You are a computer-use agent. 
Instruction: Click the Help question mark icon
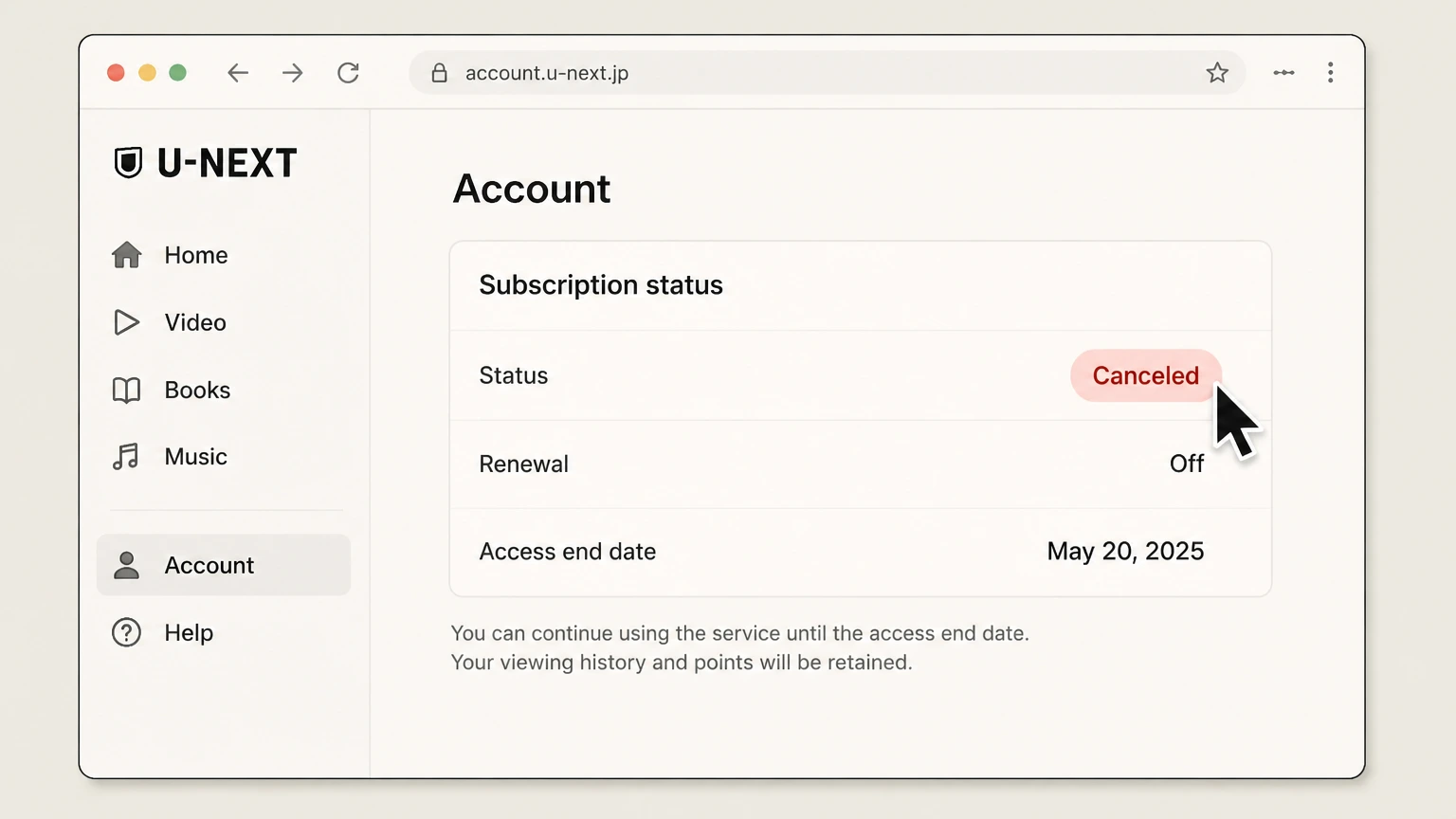point(126,632)
